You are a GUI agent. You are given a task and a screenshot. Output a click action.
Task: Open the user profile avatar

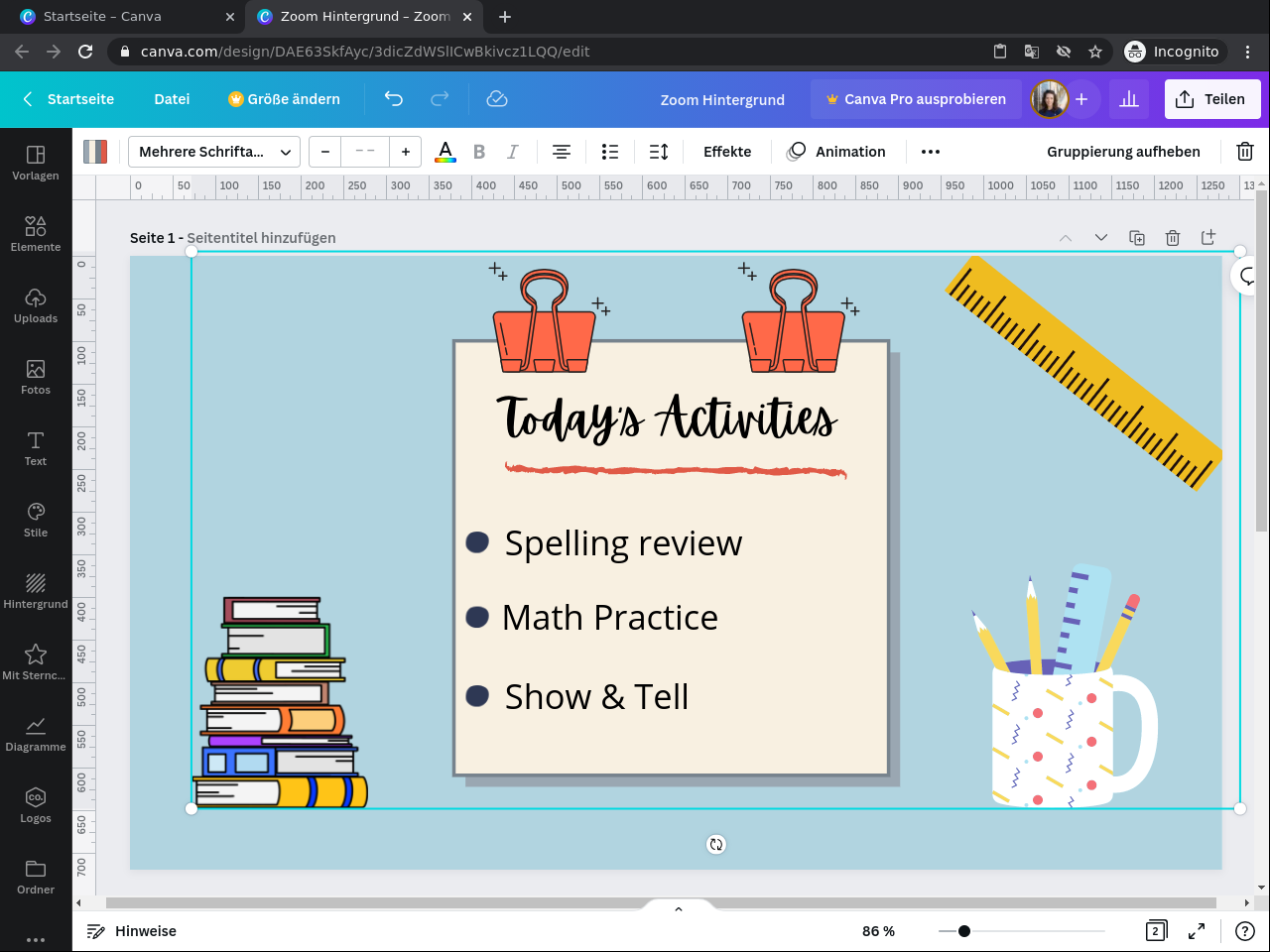pos(1049,99)
